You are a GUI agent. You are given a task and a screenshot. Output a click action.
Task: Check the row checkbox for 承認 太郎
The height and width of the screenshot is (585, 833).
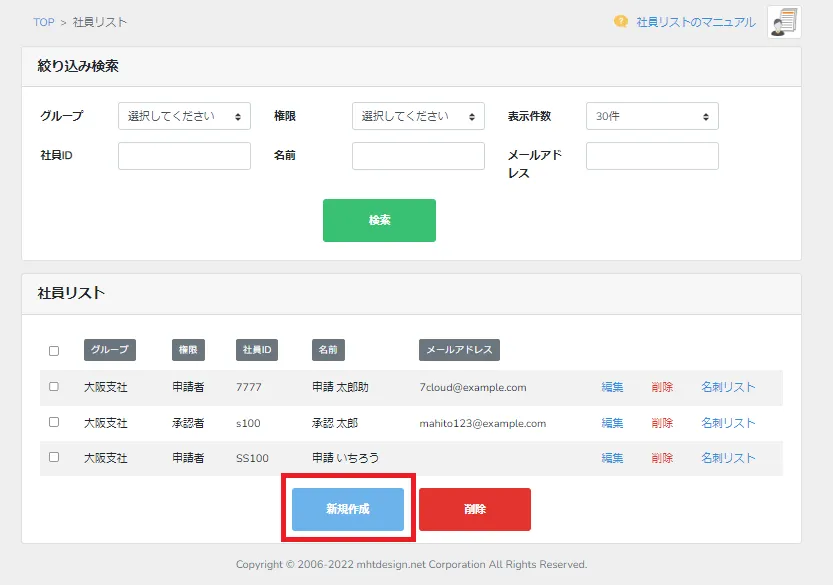[x=55, y=422]
